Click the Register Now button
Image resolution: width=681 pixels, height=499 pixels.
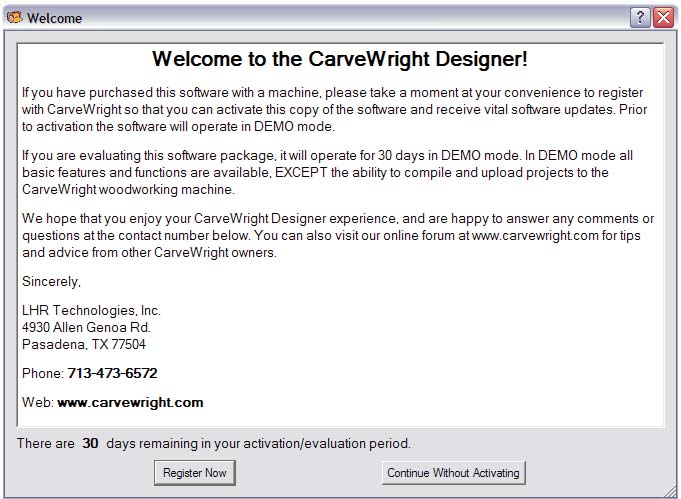pos(195,473)
